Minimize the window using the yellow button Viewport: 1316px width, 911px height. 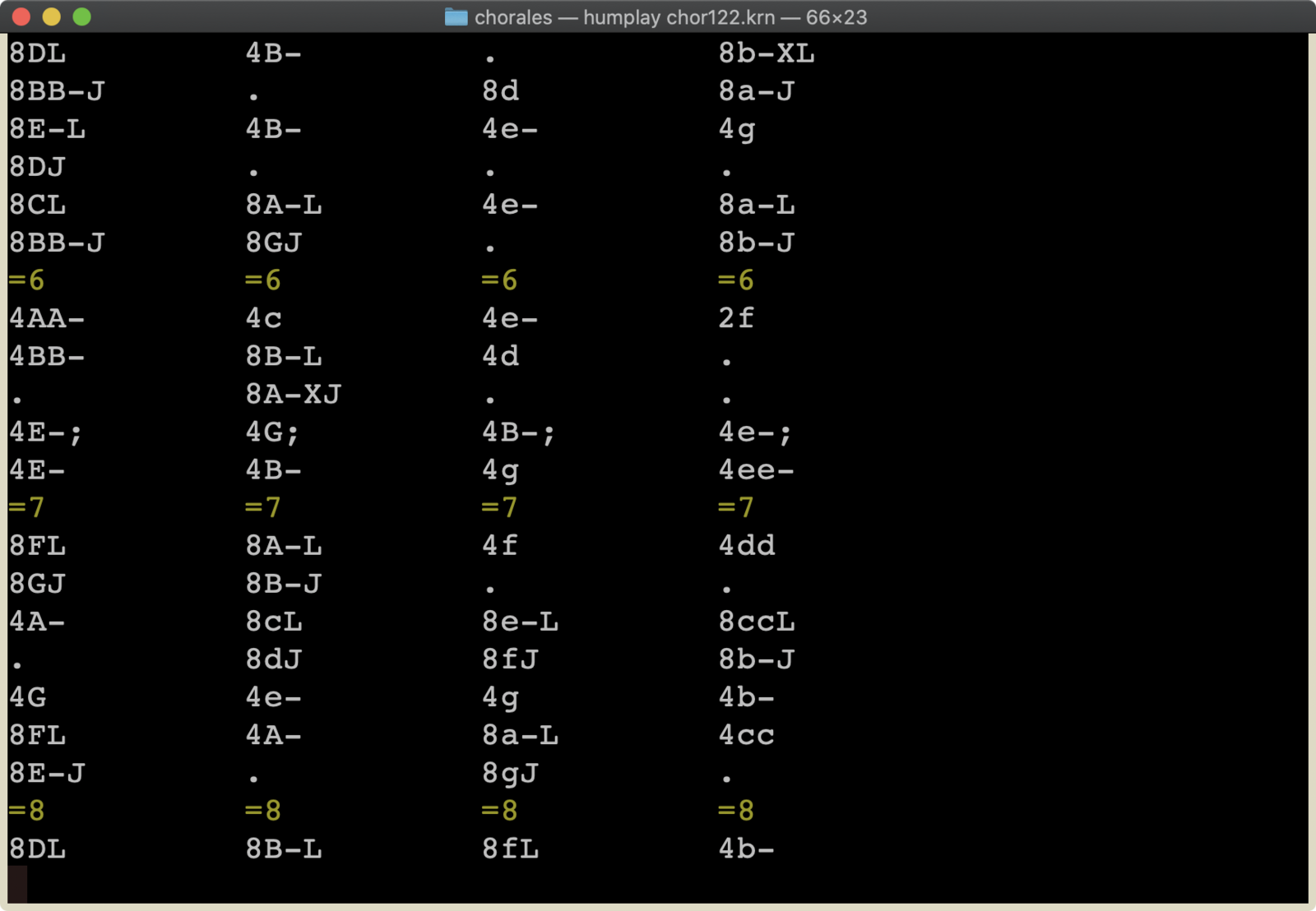click(52, 17)
